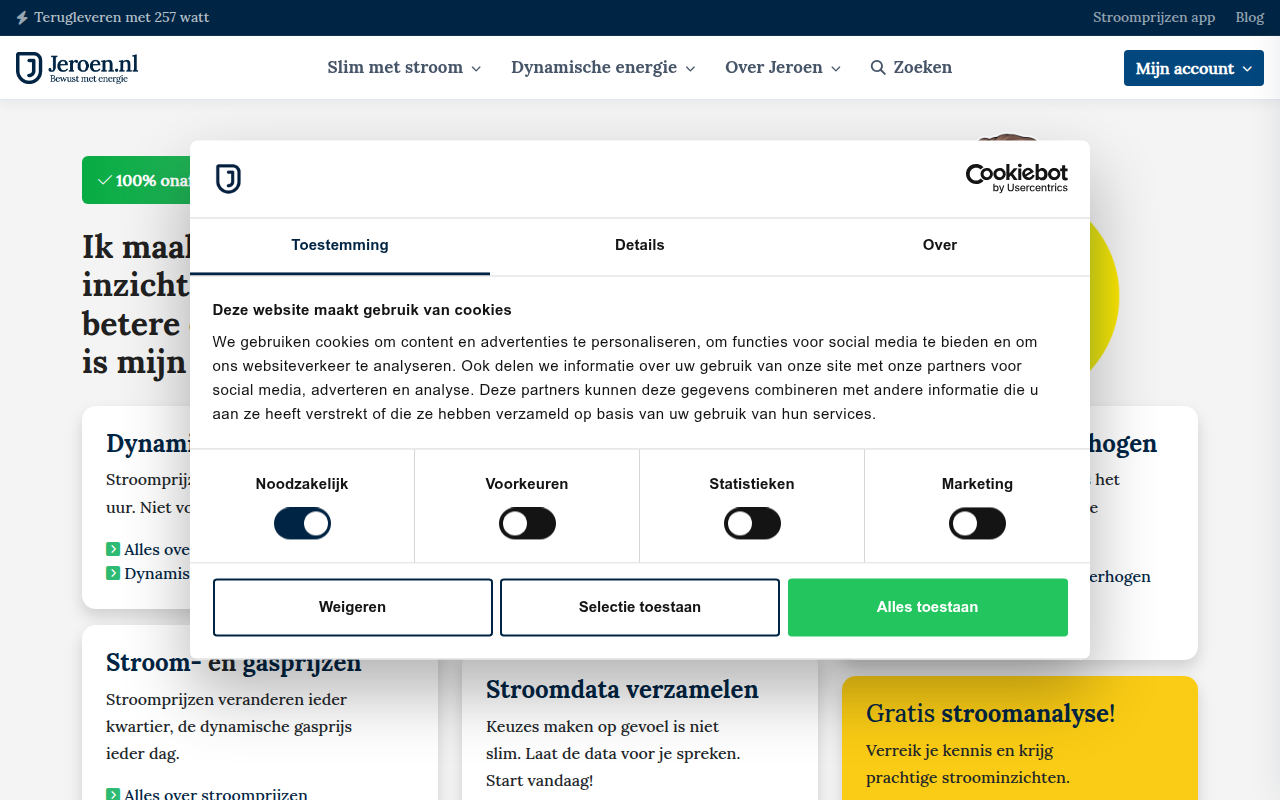Screen dimensions: 1280x800
Task: Open 'Alles over stroomprijzen' link
Action: [216, 795]
